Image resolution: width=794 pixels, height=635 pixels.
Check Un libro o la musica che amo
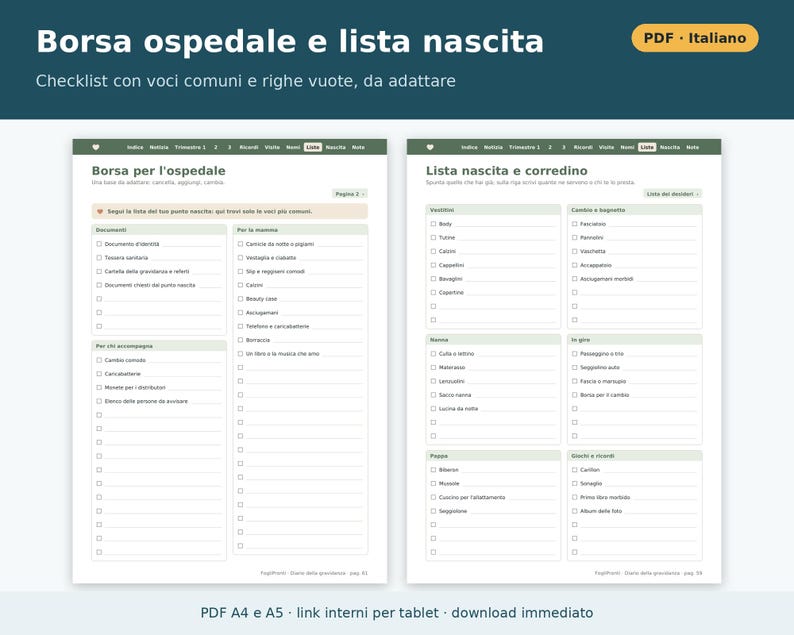click(x=241, y=354)
